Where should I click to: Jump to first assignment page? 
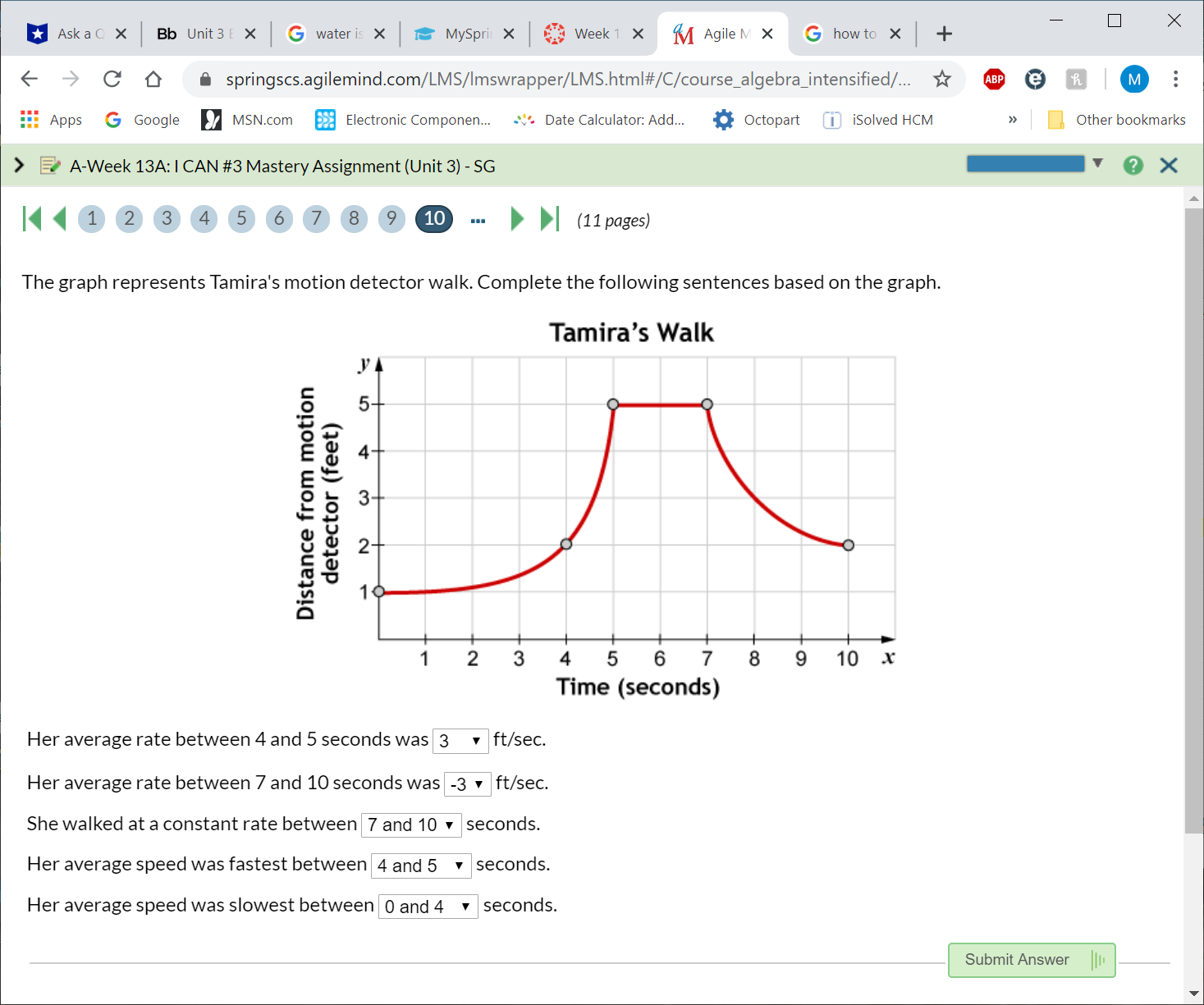[31, 219]
